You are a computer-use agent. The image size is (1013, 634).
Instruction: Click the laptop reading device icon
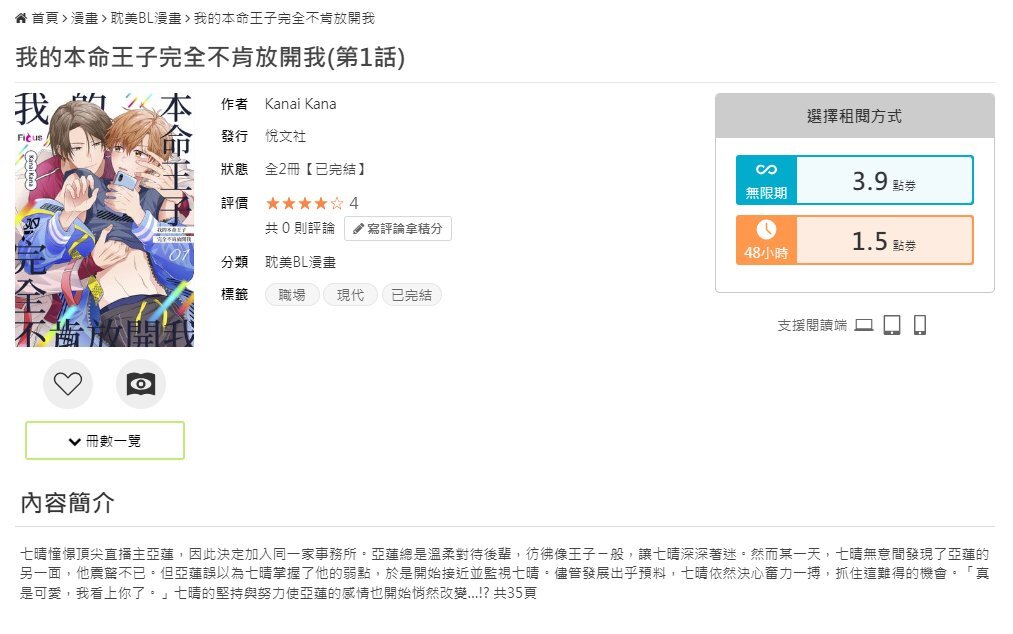[x=864, y=325]
